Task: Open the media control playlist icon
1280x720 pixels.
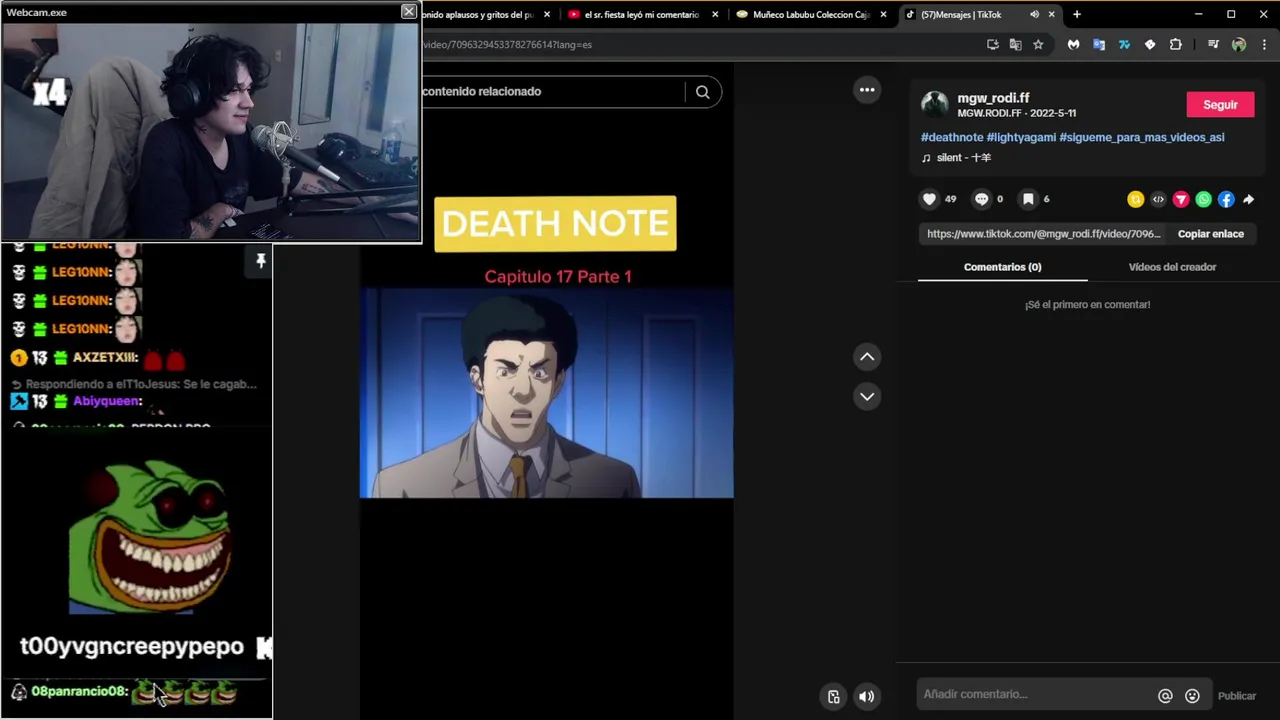Action: click(1213, 44)
